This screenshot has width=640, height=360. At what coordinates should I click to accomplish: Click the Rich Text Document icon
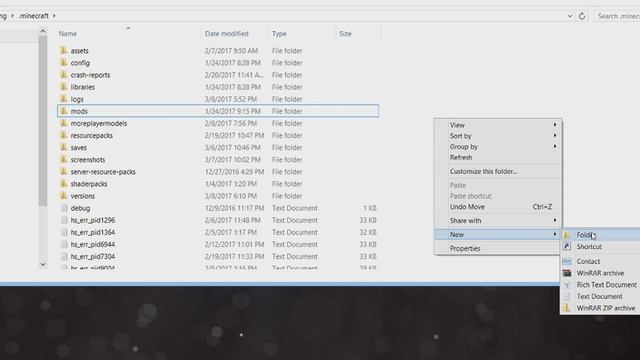[567, 284]
